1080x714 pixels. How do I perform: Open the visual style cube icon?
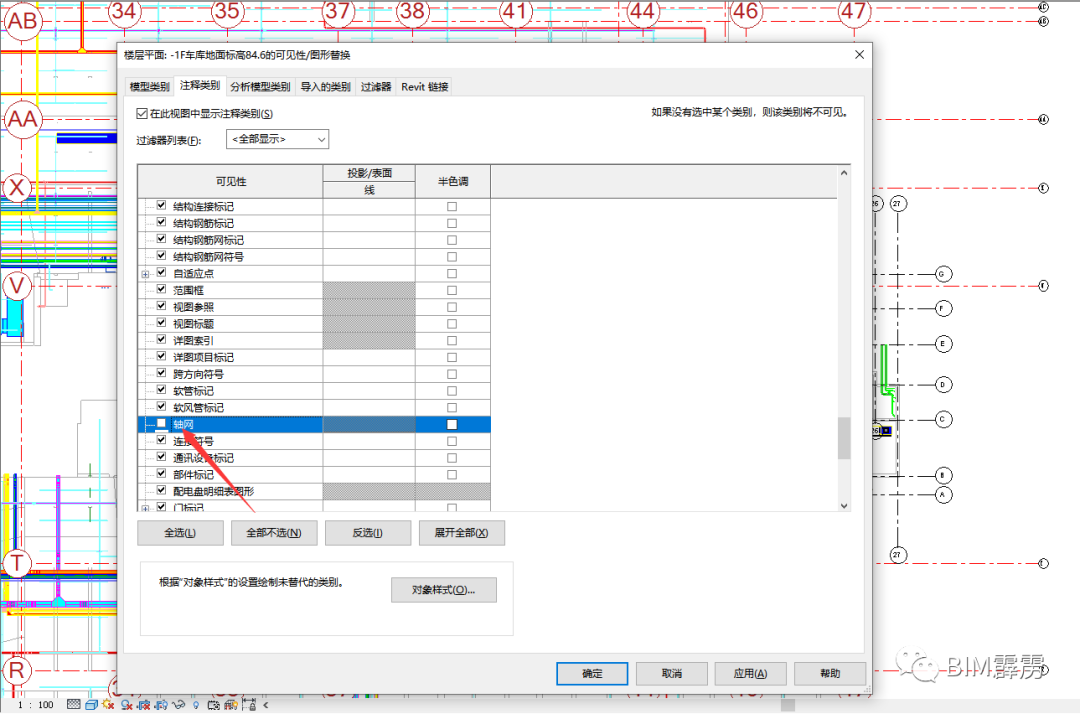91,705
